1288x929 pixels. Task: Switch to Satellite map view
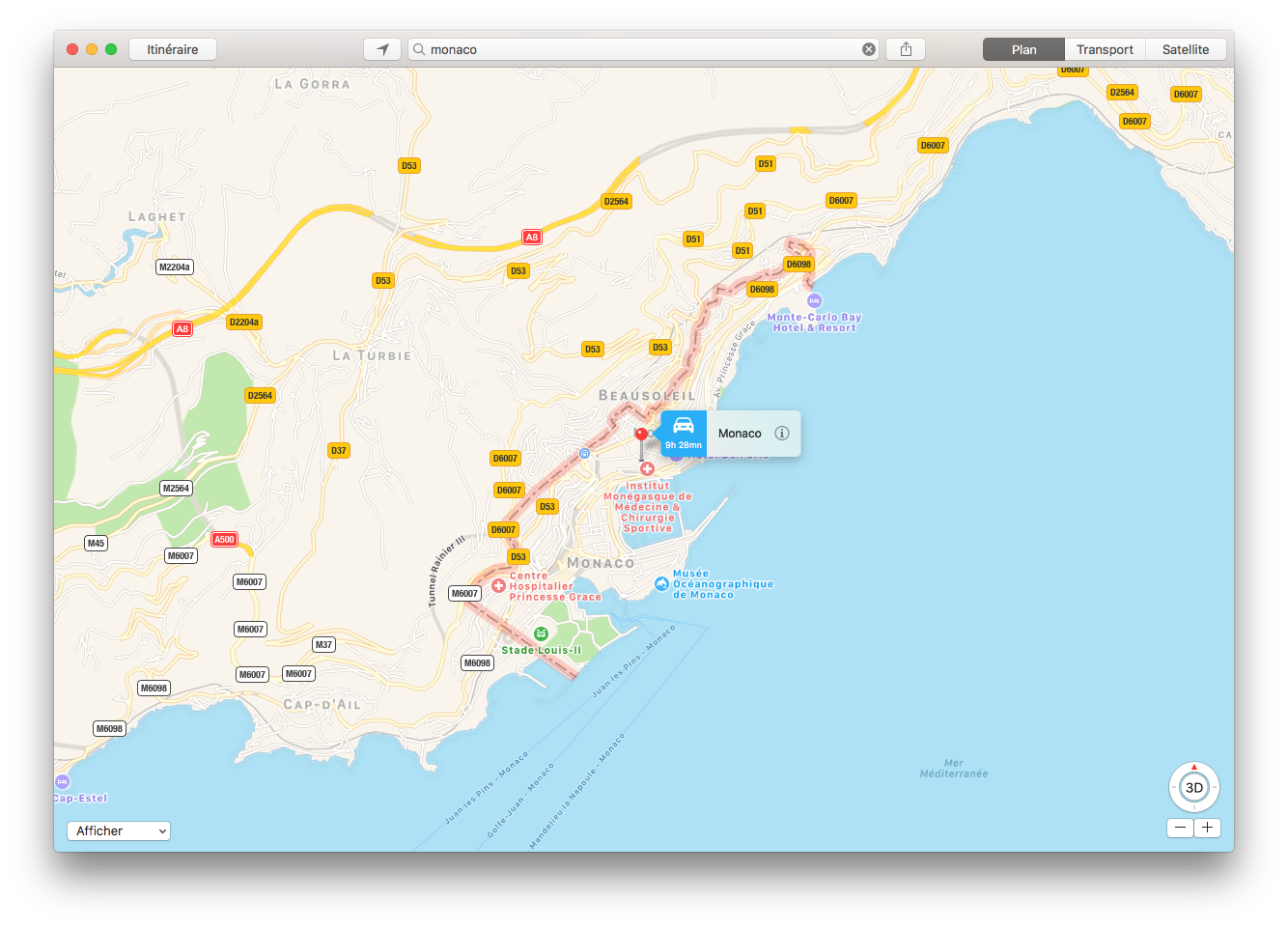[x=1185, y=49]
